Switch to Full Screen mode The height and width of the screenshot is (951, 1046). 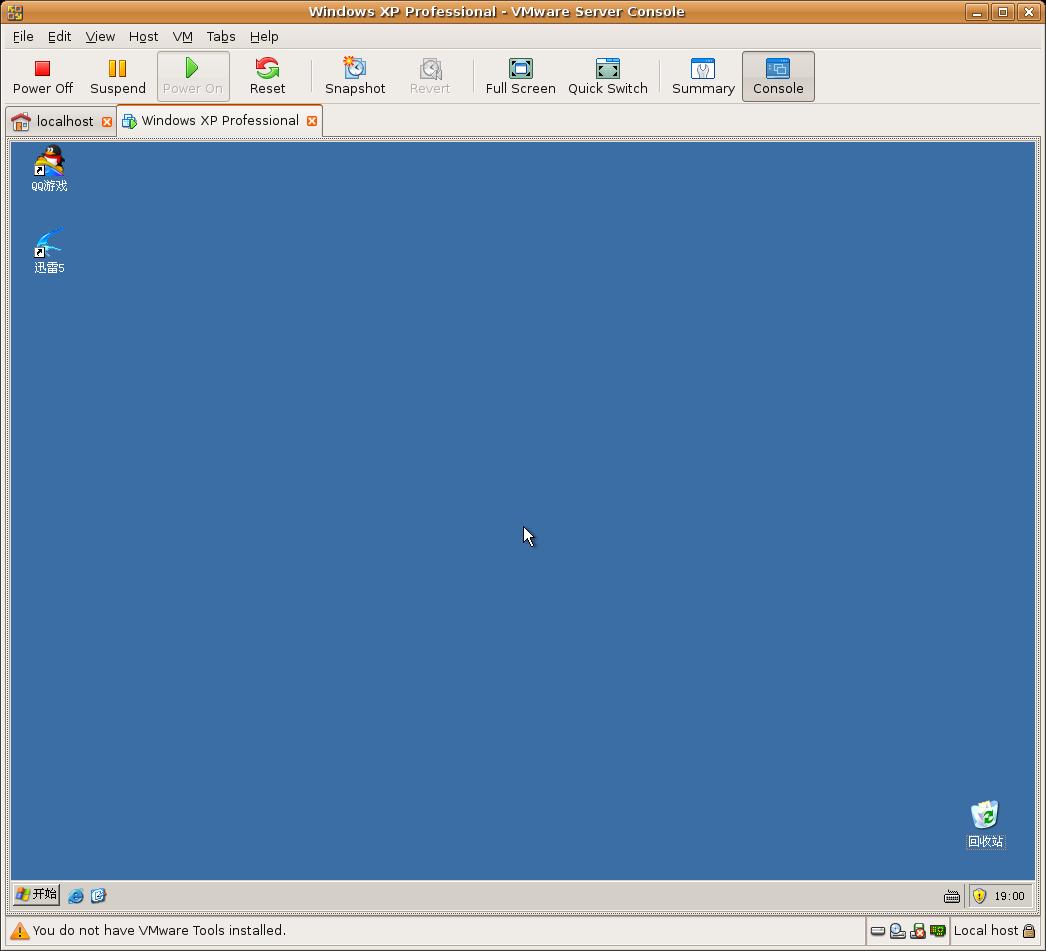point(520,77)
